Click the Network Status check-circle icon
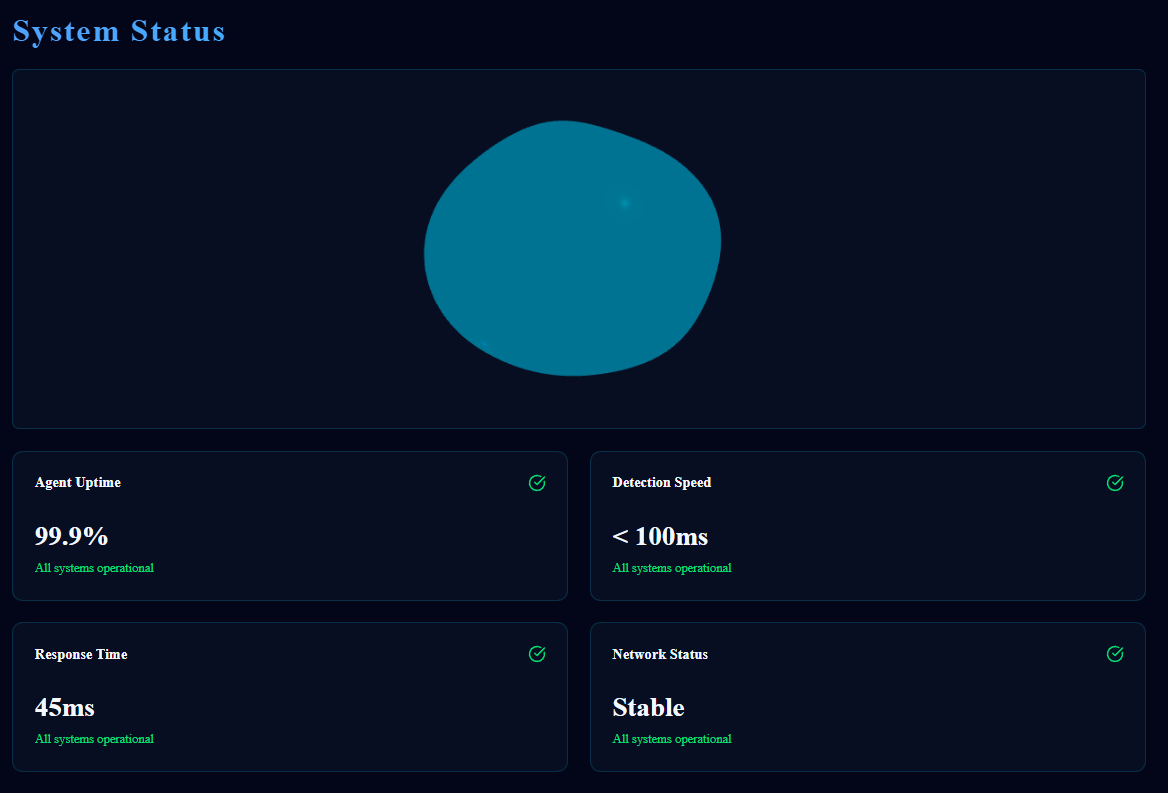The image size is (1168, 793). click(x=1115, y=654)
